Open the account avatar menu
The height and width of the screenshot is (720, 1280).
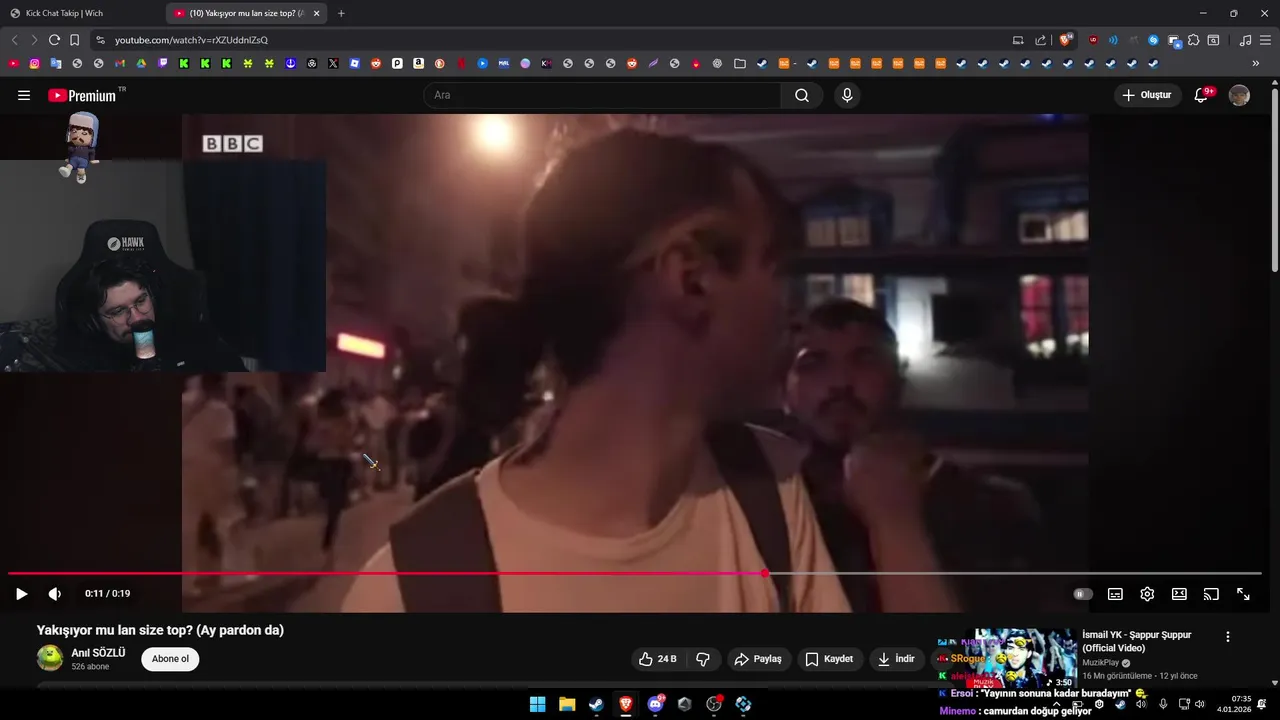click(x=1239, y=95)
